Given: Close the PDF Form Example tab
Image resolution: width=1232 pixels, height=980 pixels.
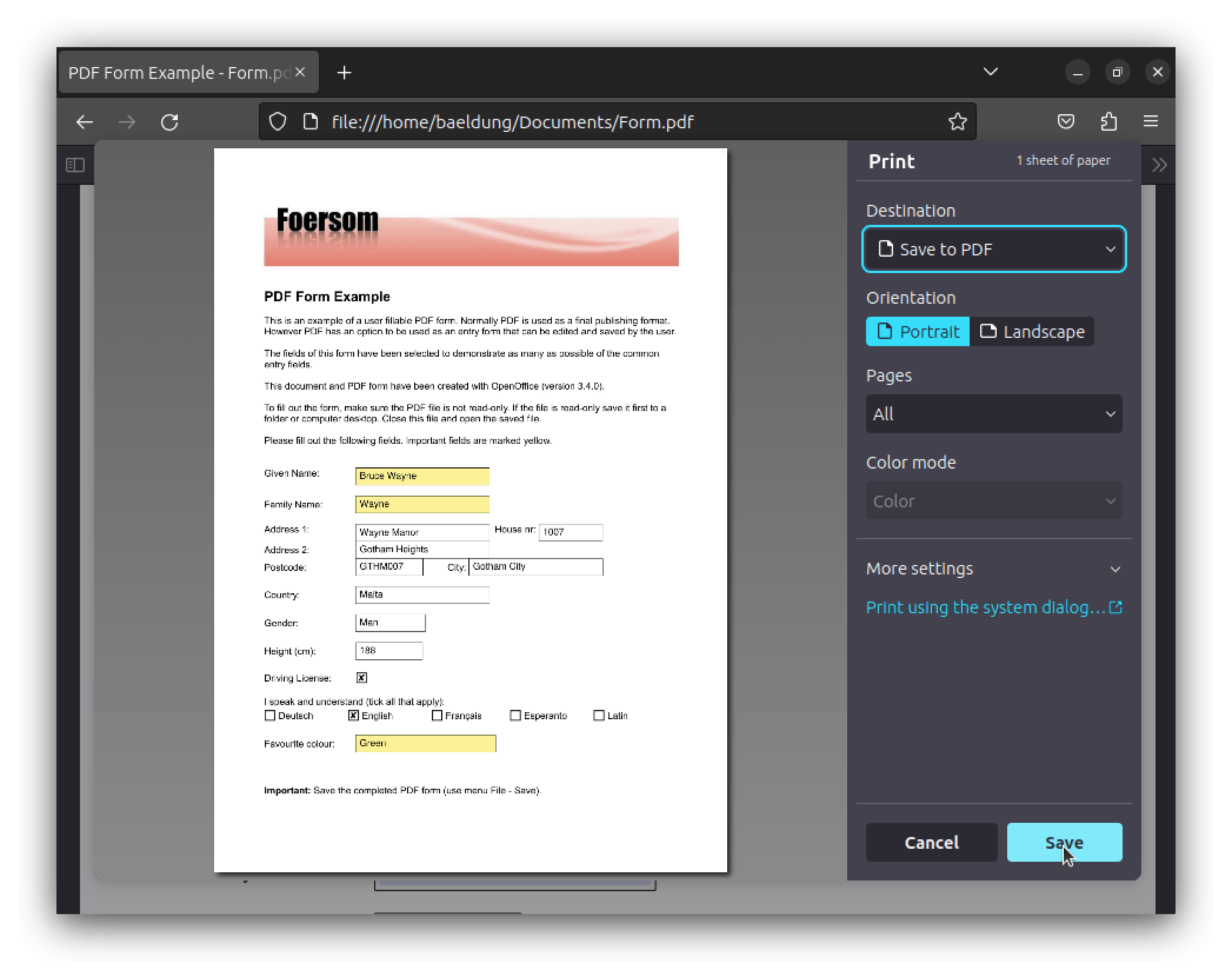Looking at the screenshot, I should 300,72.
